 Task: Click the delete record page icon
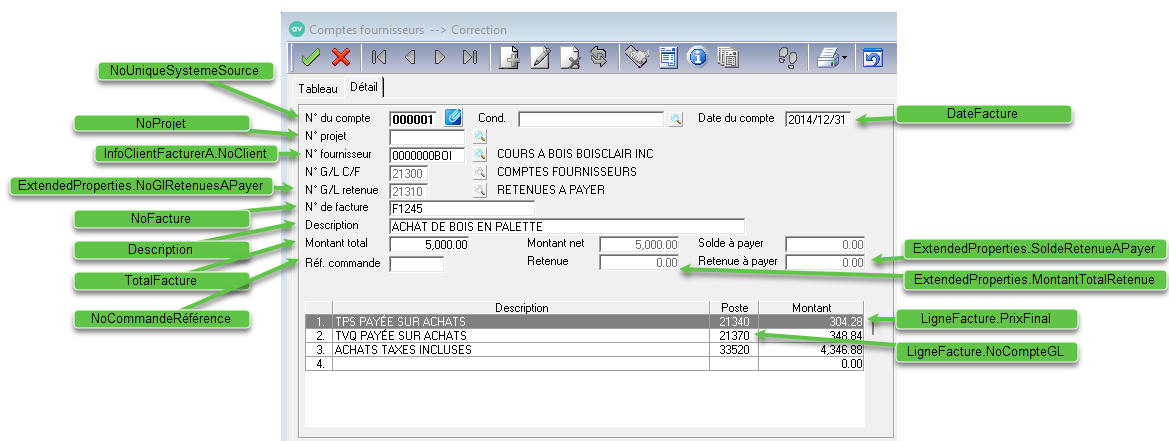point(570,58)
